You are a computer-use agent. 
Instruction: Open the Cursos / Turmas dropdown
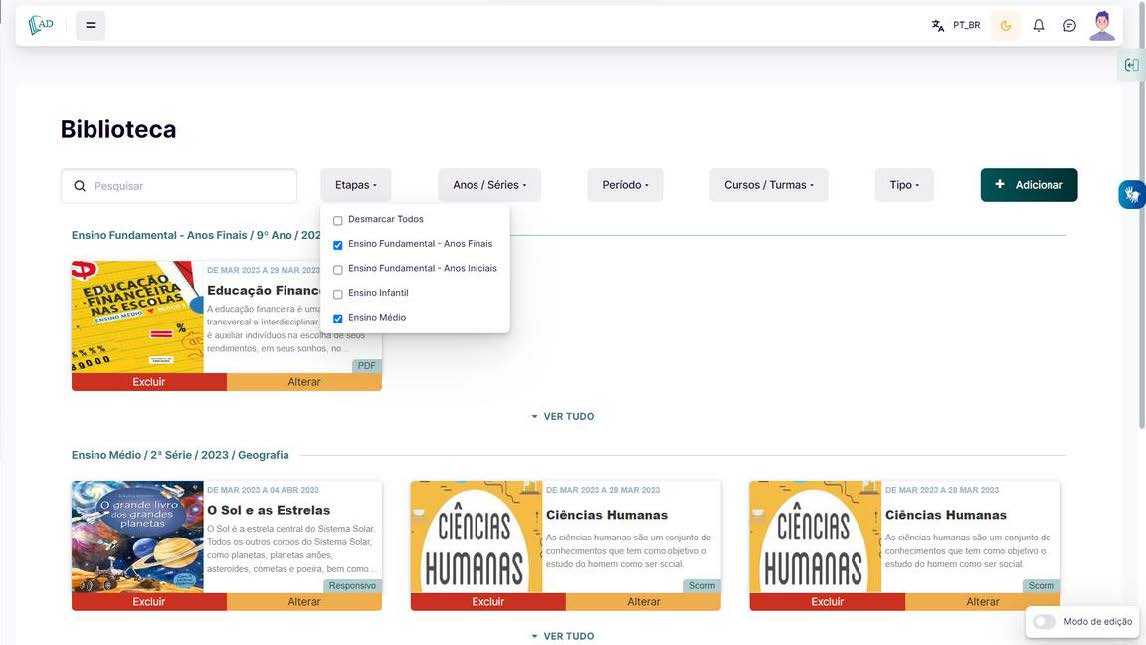pyautogui.click(x=768, y=185)
